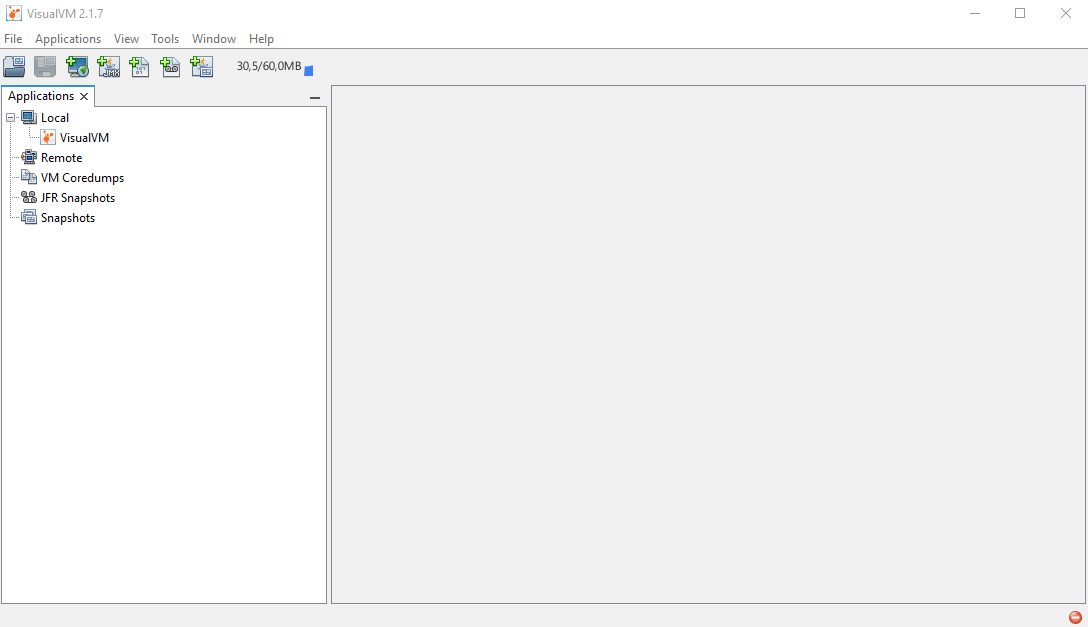Select the Remote node in tree
The height and width of the screenshot is (627, 1088).
(61, 158)
